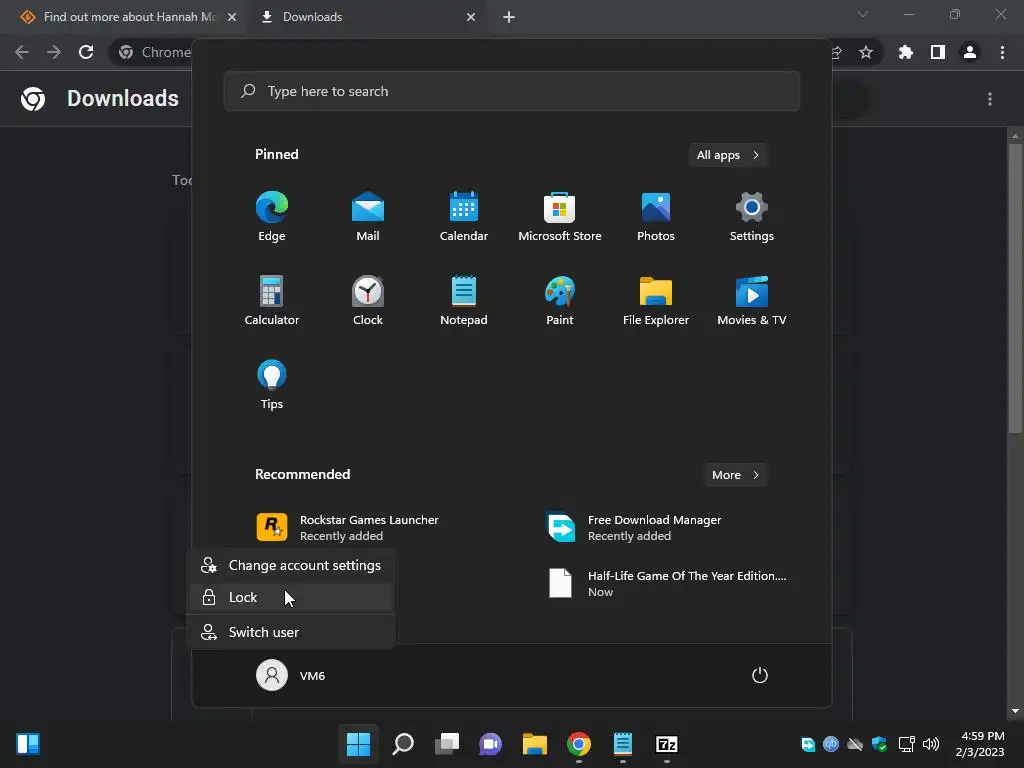Open Notepad from pinned apps
The height and width of the screenshot is (768, 1024).
click(x=464, y=300)
